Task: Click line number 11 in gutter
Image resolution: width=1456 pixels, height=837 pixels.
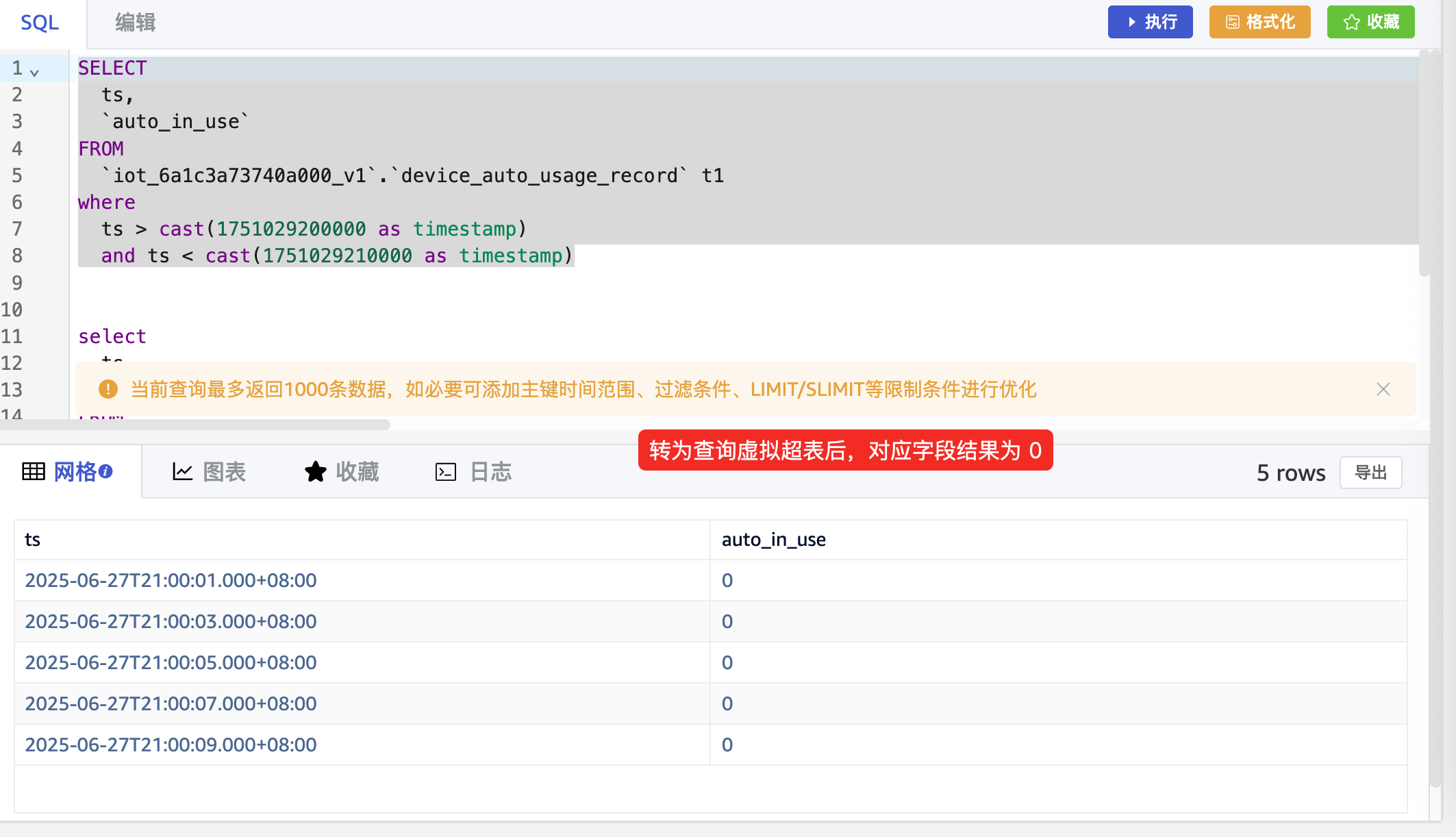Action: coord(12,336)
